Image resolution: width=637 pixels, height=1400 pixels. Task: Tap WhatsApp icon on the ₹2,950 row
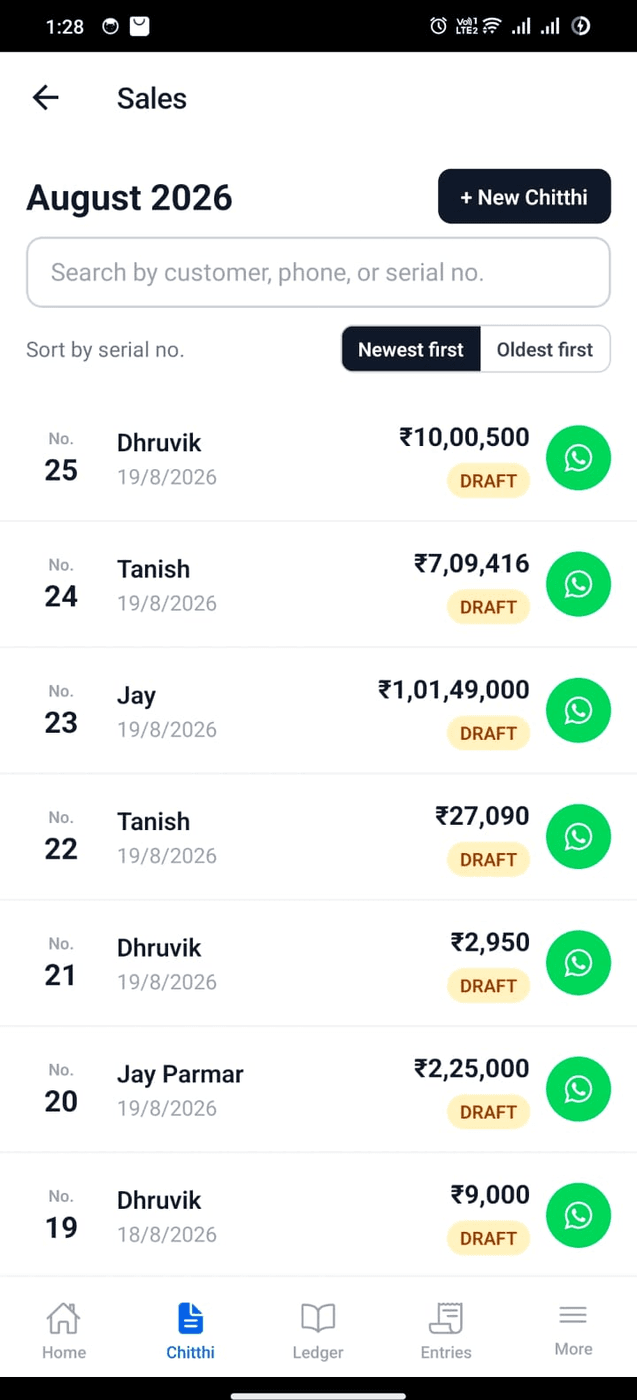(x=578, y=963)
